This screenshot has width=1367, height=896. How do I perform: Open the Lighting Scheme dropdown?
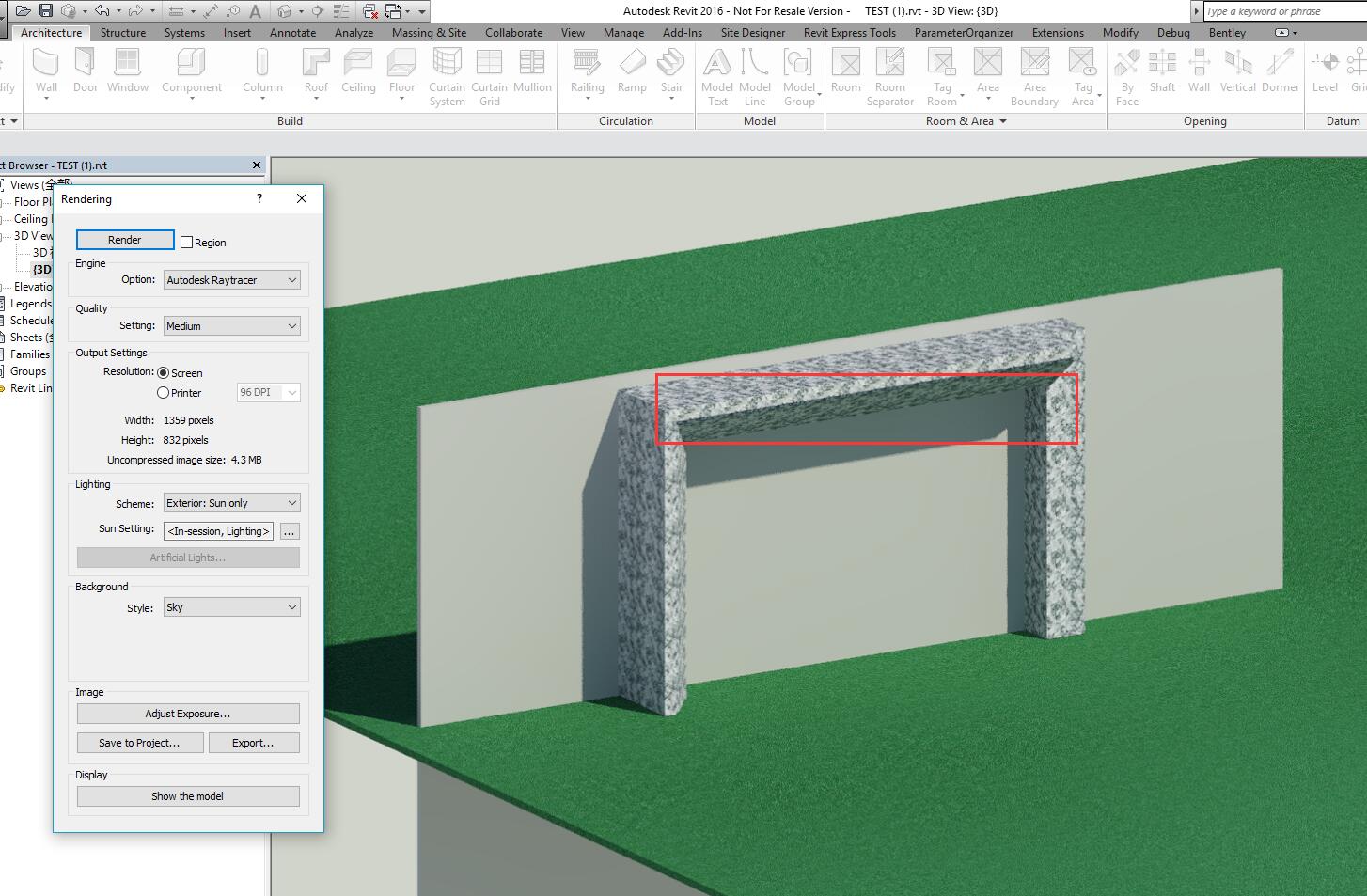(x=231, y=502)
